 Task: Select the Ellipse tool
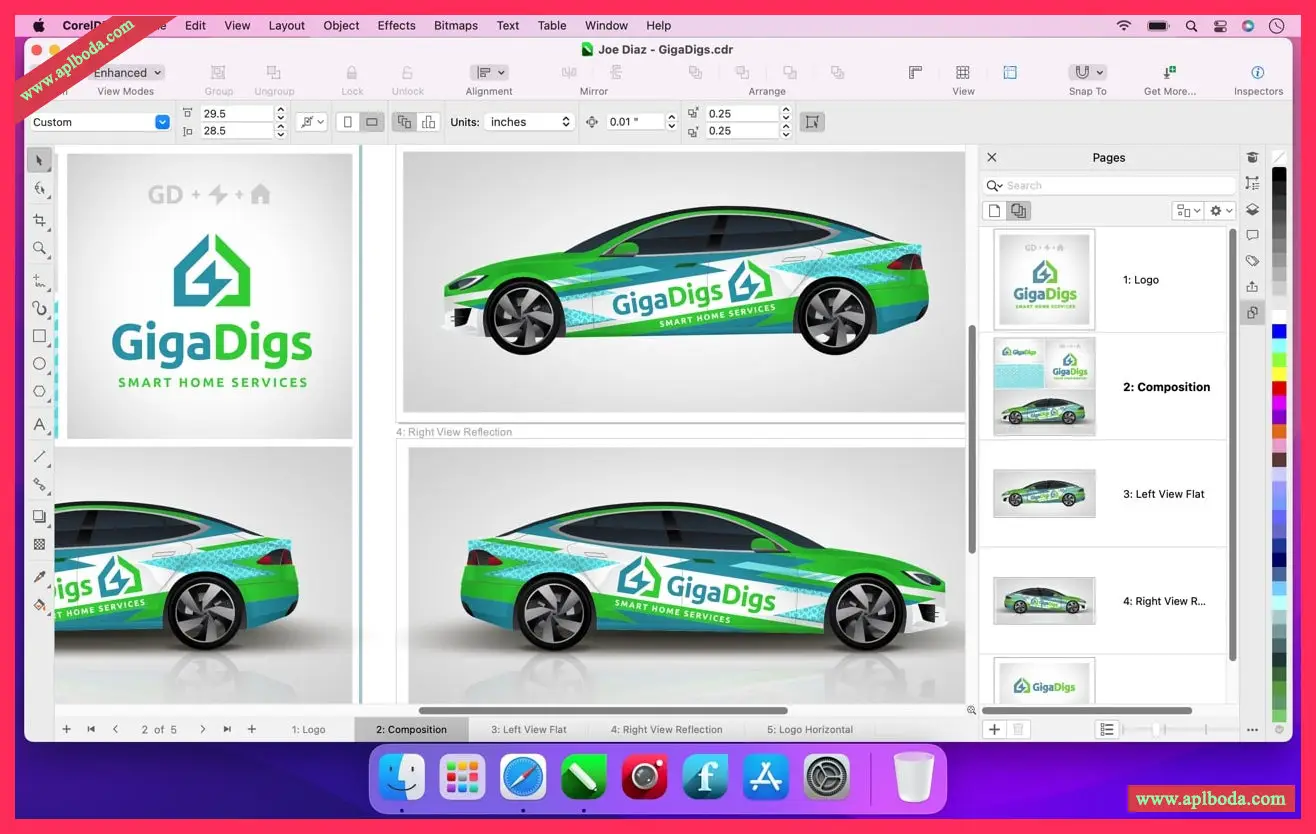coord(40,364)
